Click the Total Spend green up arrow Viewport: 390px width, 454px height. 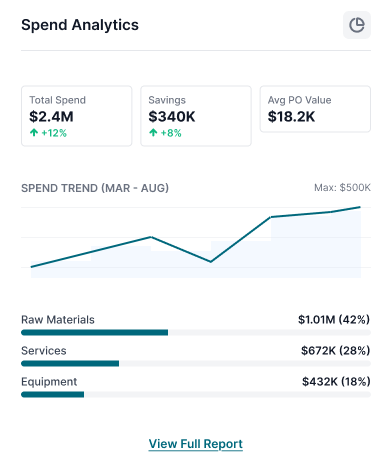[34, 133]
